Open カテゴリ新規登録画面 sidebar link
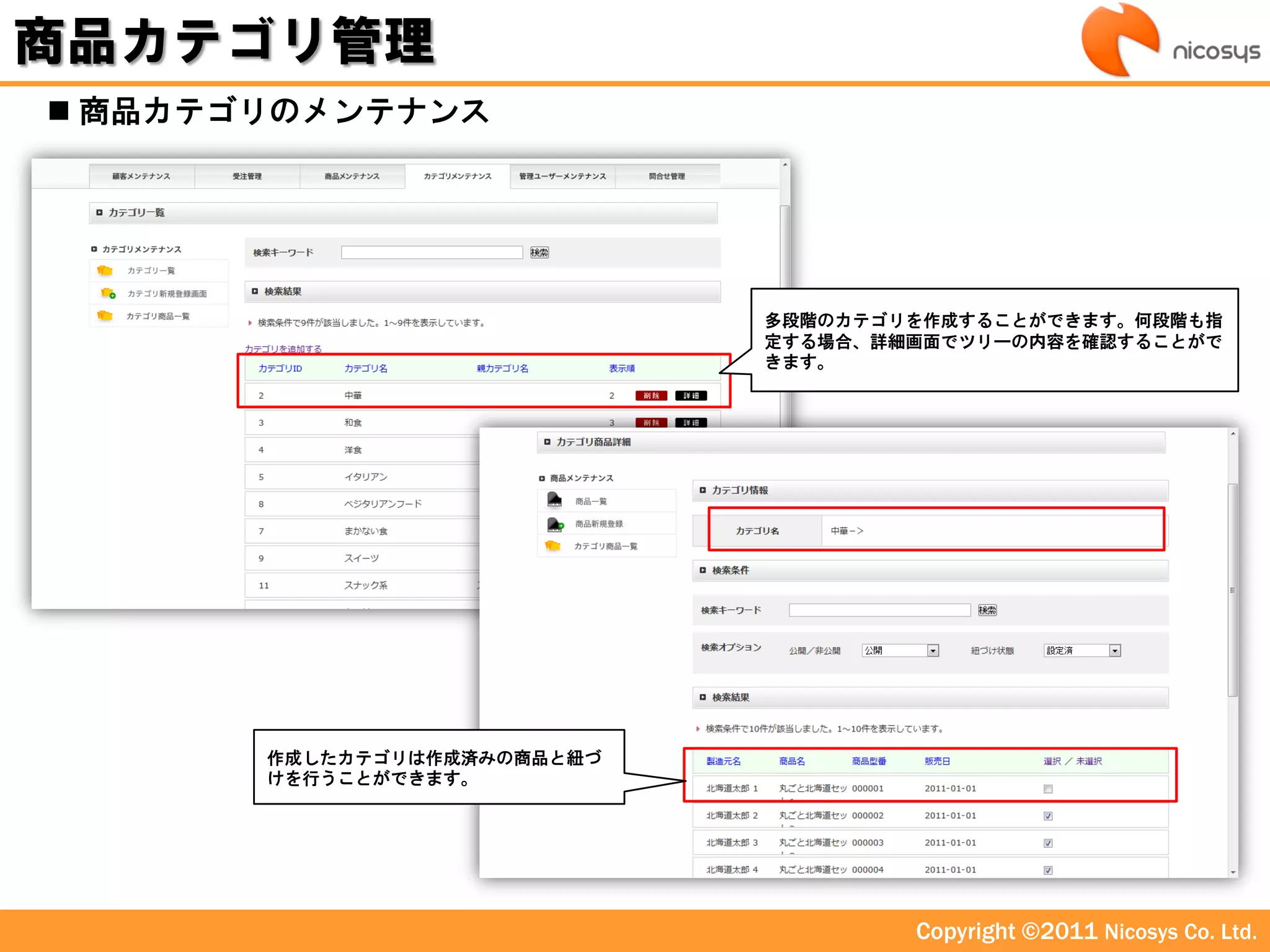1270x952 pixels. point(167,294)
